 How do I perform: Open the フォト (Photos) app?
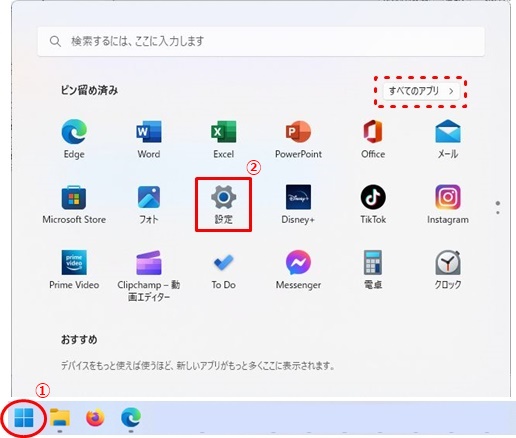(149, 204)
